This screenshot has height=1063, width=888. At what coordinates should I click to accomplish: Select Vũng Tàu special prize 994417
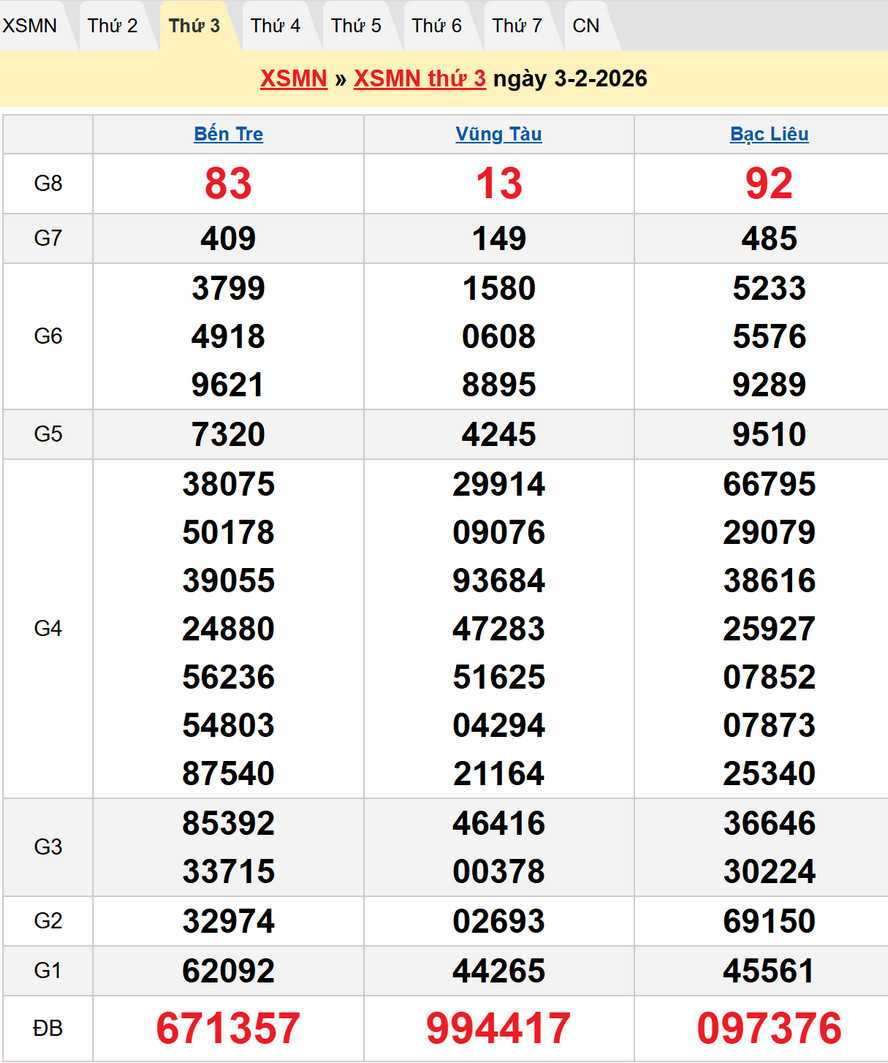(498, 1028)
